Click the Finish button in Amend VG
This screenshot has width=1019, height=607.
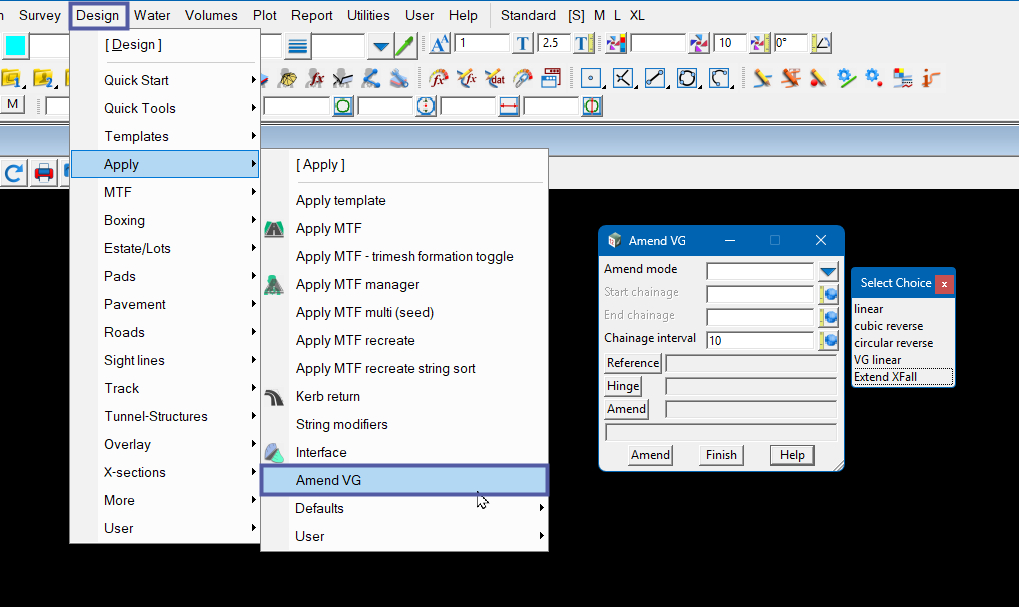click(721, 455)
